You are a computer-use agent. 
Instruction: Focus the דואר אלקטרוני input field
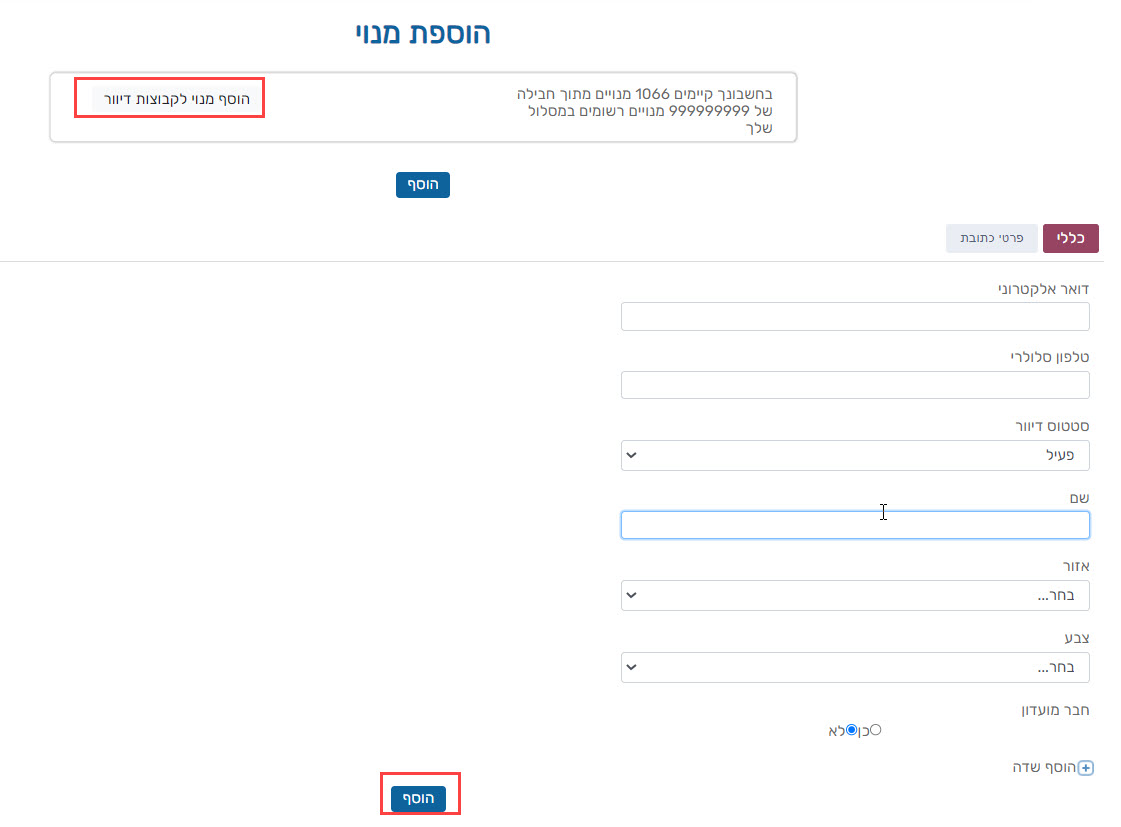[x=855, y=317]
